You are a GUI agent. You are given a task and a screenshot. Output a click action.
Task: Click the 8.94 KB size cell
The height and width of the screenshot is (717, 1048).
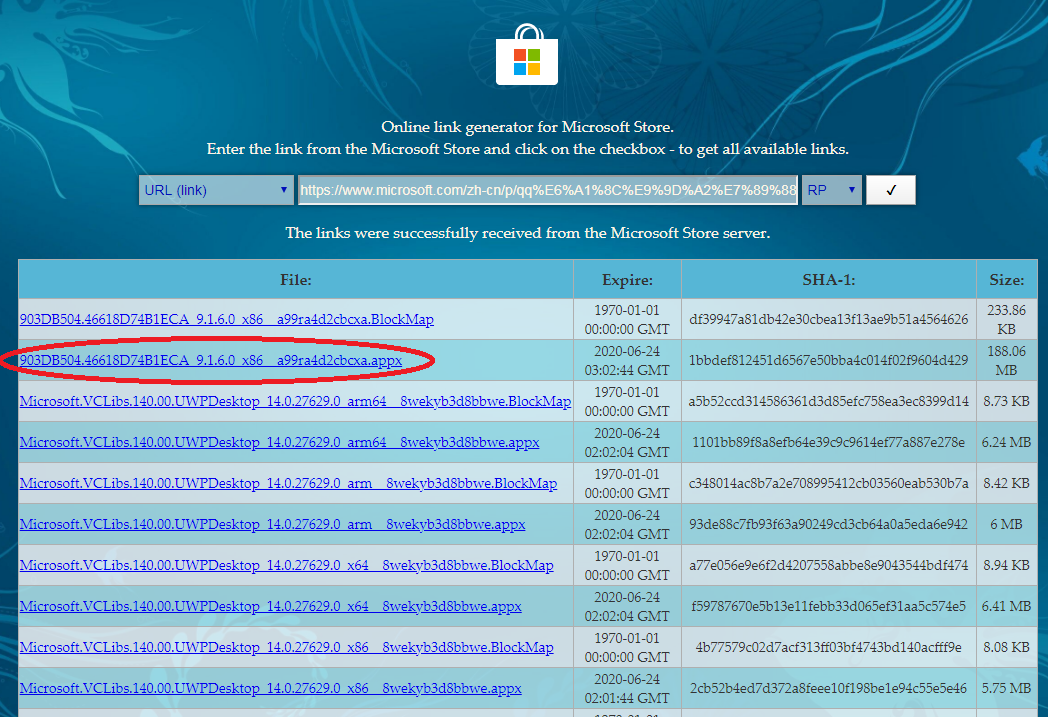coord(1007,565)
